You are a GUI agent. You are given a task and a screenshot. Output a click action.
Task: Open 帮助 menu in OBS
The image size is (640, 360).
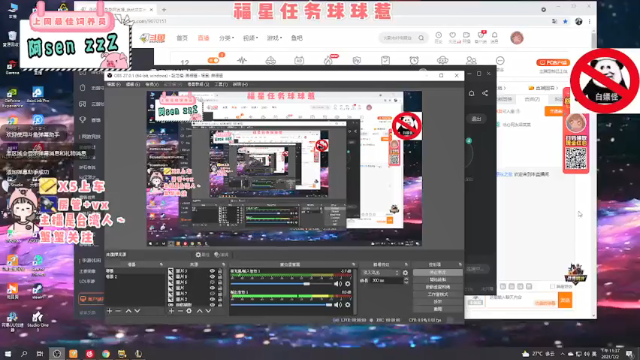point(240,84)
